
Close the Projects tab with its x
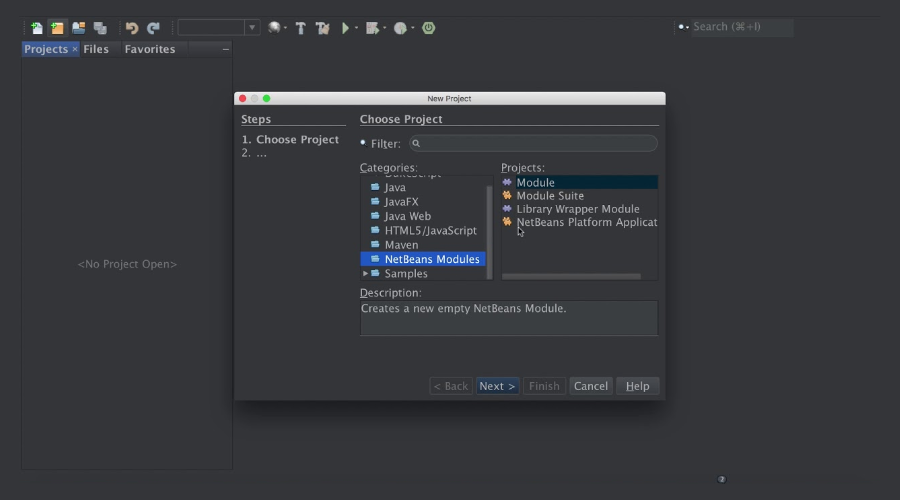point(75,49)
